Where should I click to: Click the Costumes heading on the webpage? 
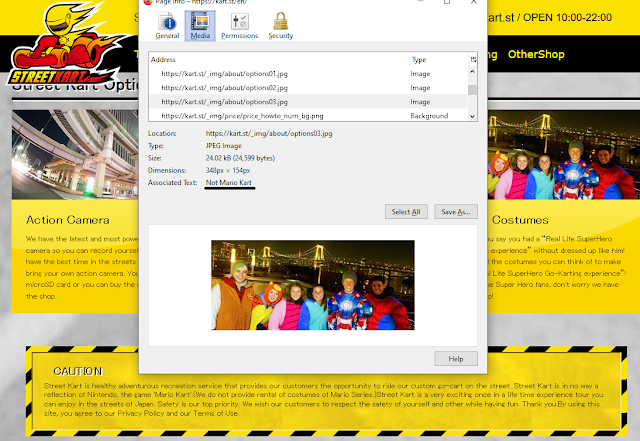tap(520, 220)
